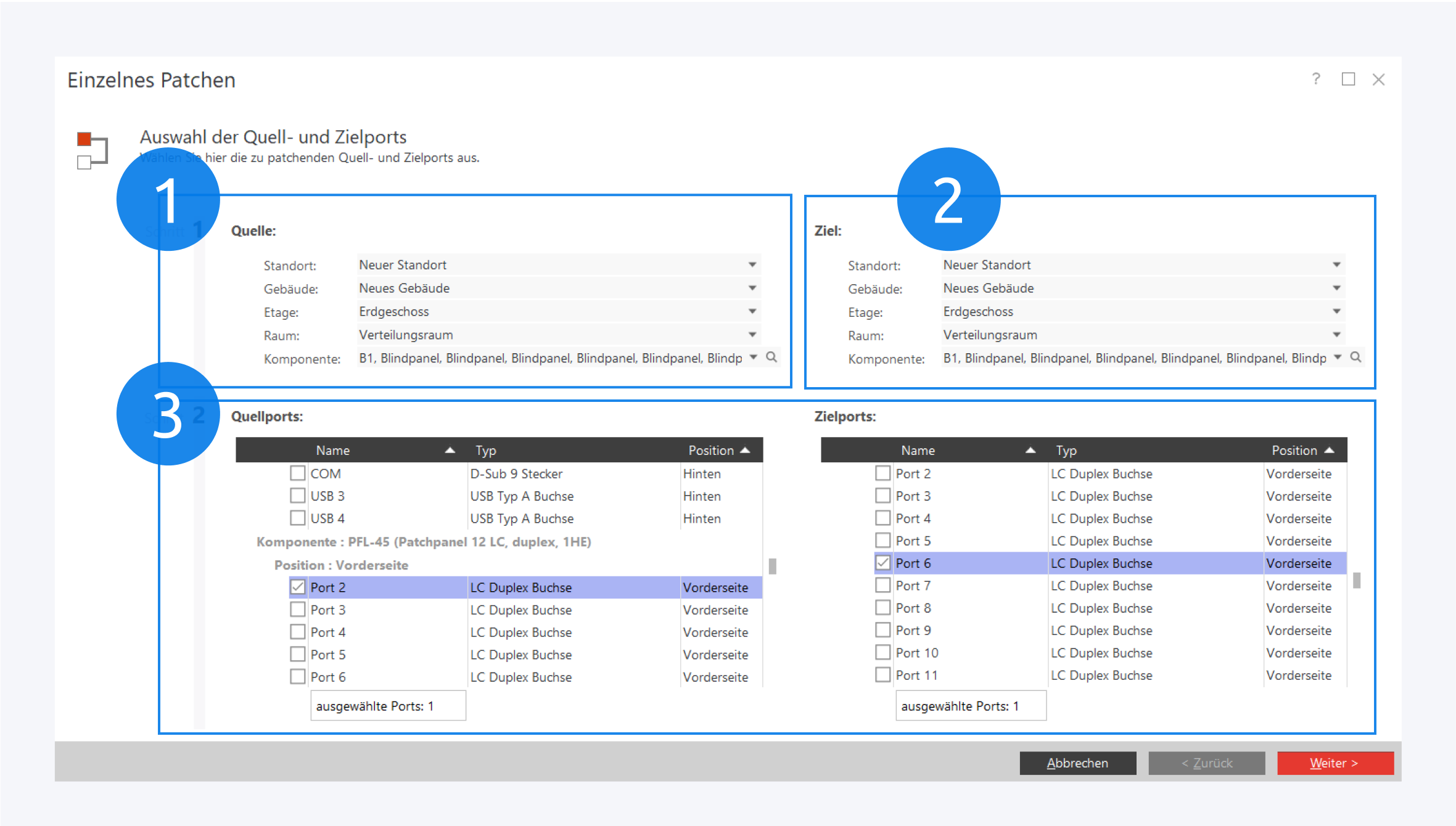Click the wizard step icon beside the heading
This screenshot has height=826, width=1456.
(92, 150)
